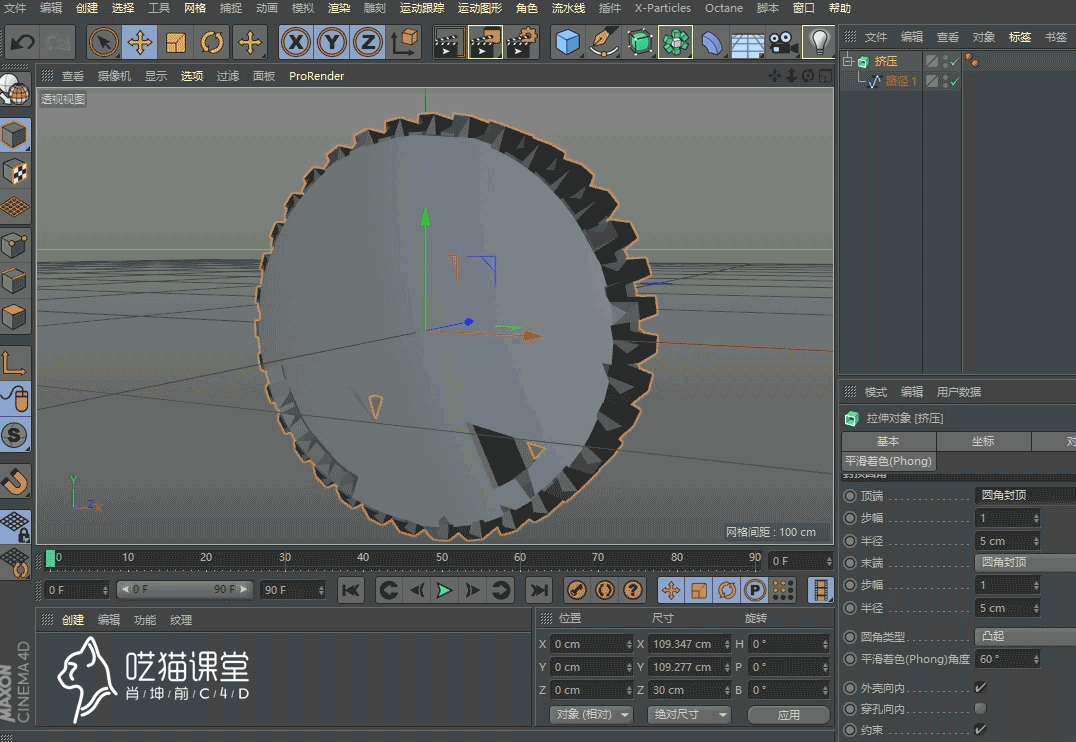Open the Array modeling objects icon
Screen dimensions: 1076x742
tap(676, 43)
